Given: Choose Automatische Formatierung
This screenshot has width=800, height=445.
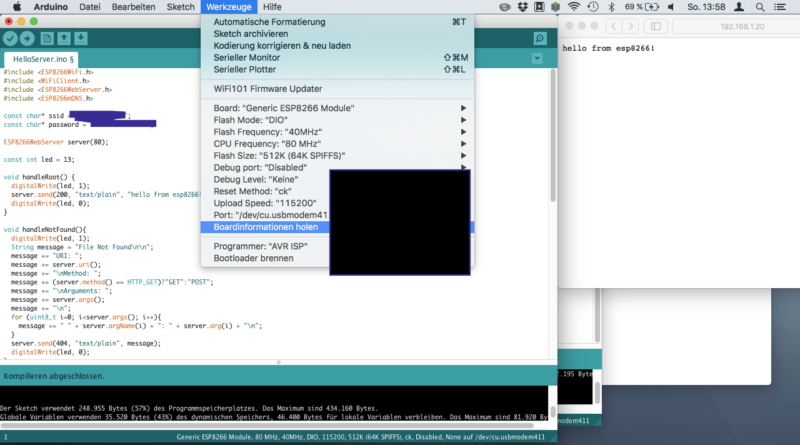Looking at the screenshot, I should point(337,22).
